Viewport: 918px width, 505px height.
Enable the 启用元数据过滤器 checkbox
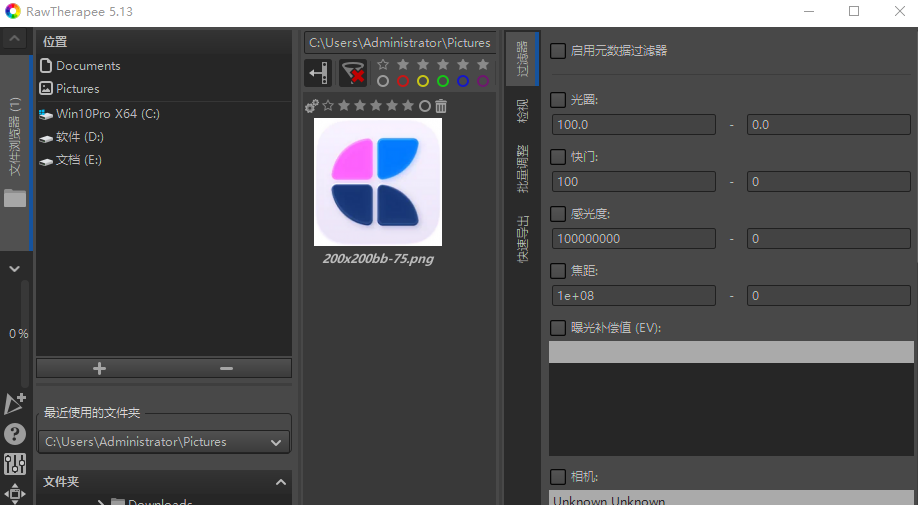(x=558, y=51)
